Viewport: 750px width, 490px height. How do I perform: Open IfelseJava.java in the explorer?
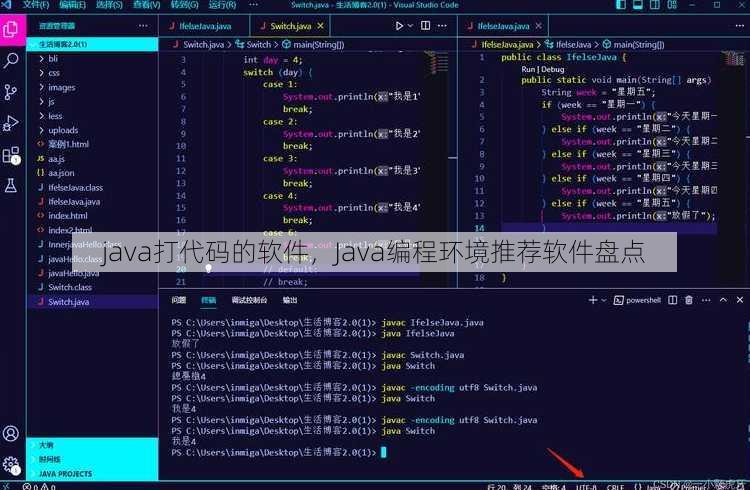[x=92, y=202]
